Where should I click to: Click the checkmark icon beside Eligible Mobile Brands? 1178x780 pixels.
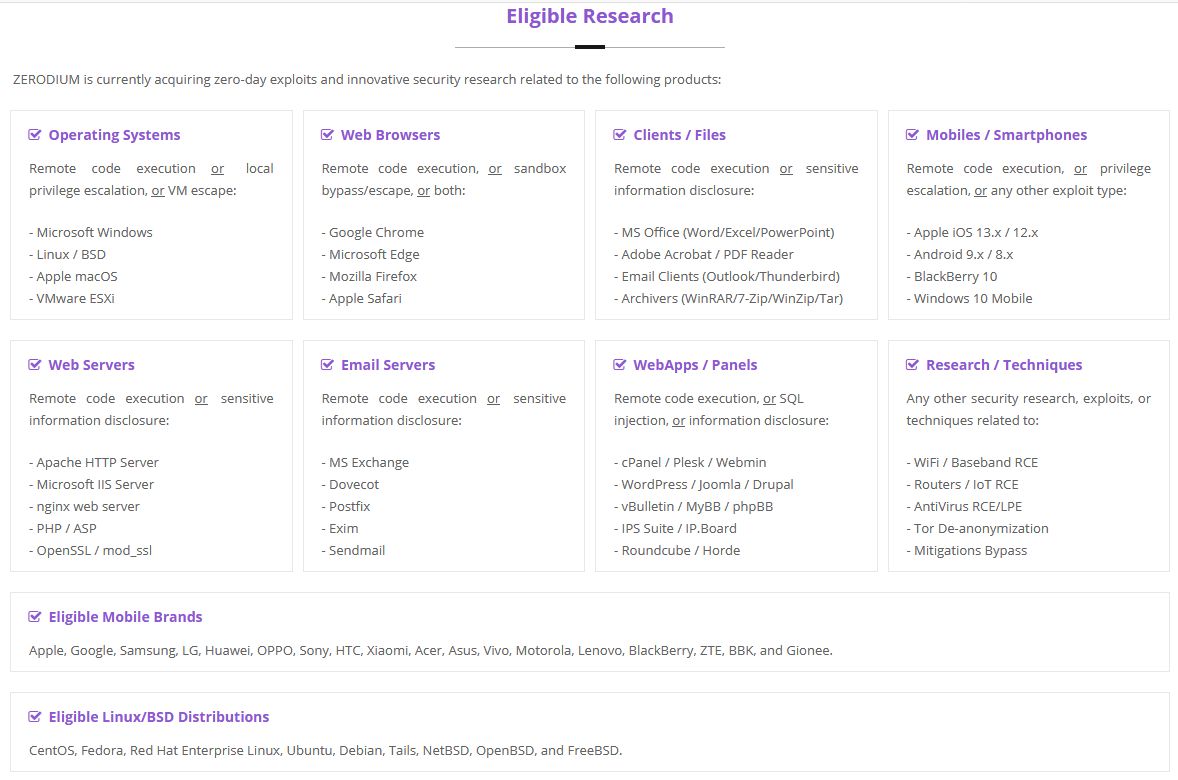point(35,617)
